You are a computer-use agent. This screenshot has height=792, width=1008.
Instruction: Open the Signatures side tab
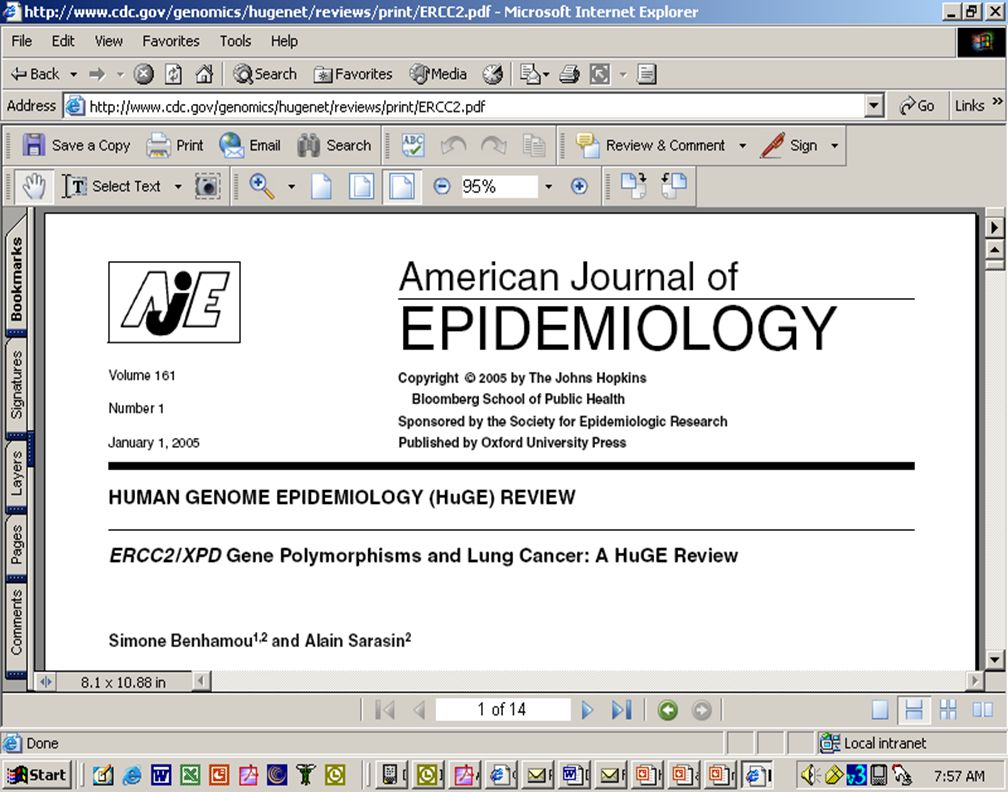point(17,384)
